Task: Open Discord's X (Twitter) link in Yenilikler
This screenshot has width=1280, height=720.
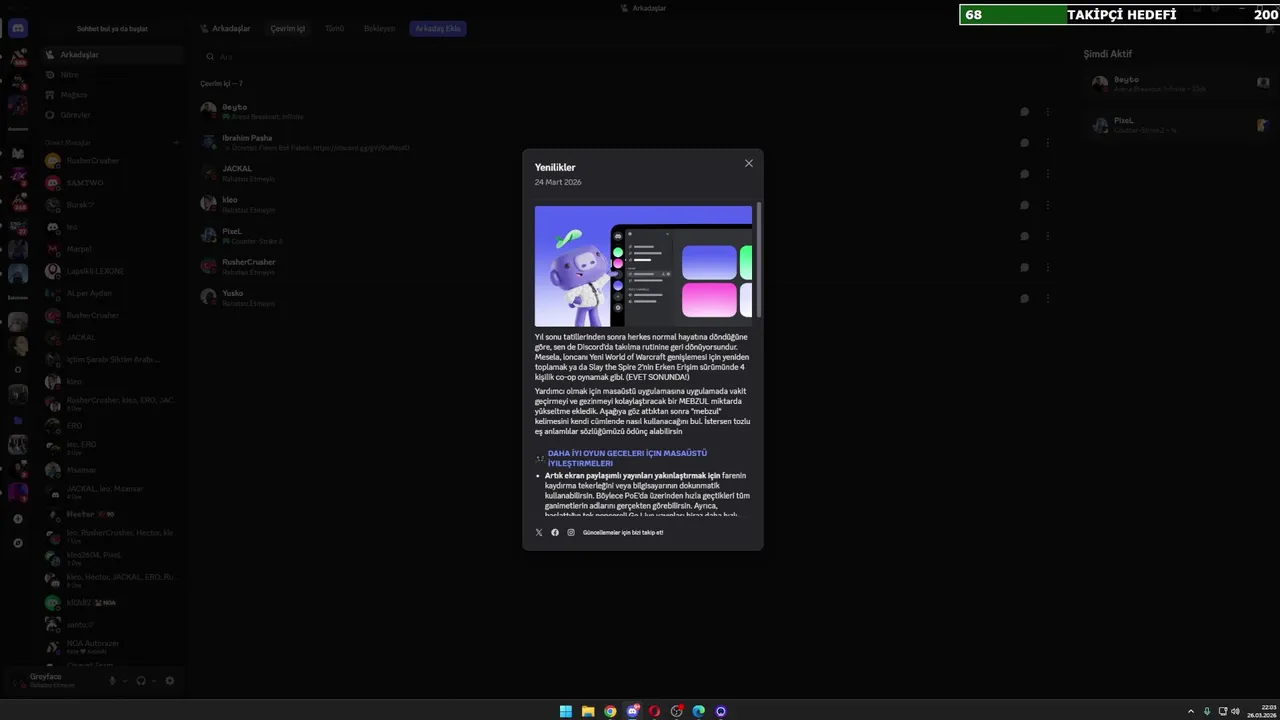Action: tap(539, 532)
